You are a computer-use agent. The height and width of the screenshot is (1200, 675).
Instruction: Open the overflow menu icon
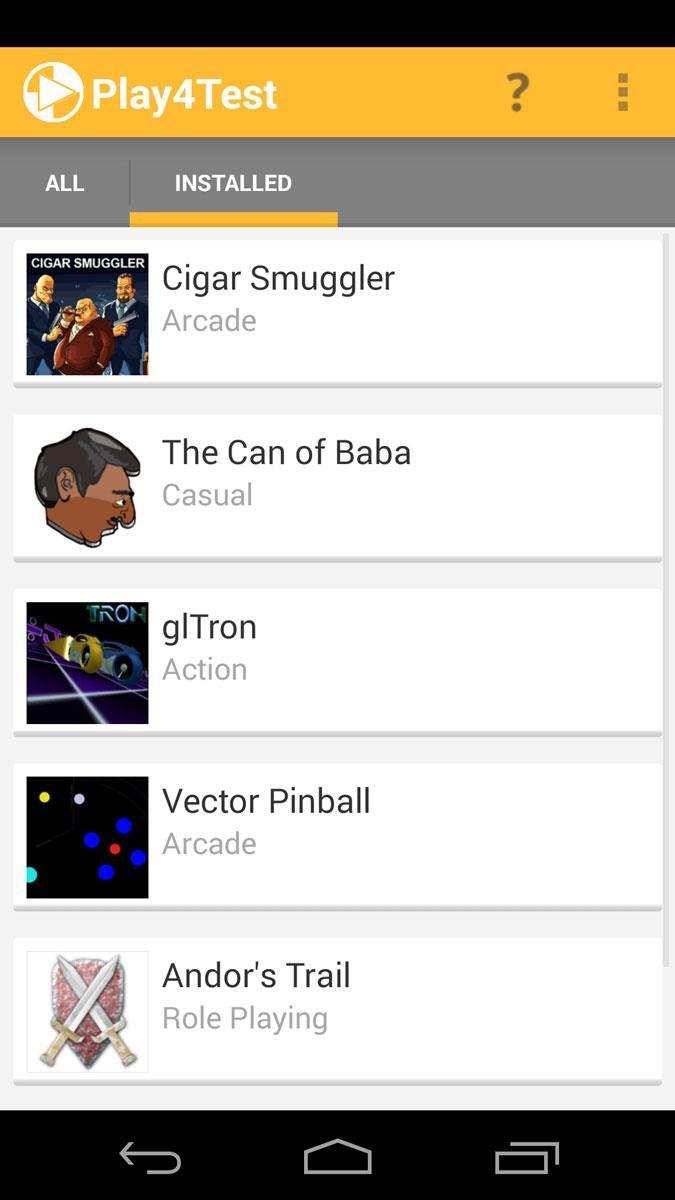pos(622,91)
